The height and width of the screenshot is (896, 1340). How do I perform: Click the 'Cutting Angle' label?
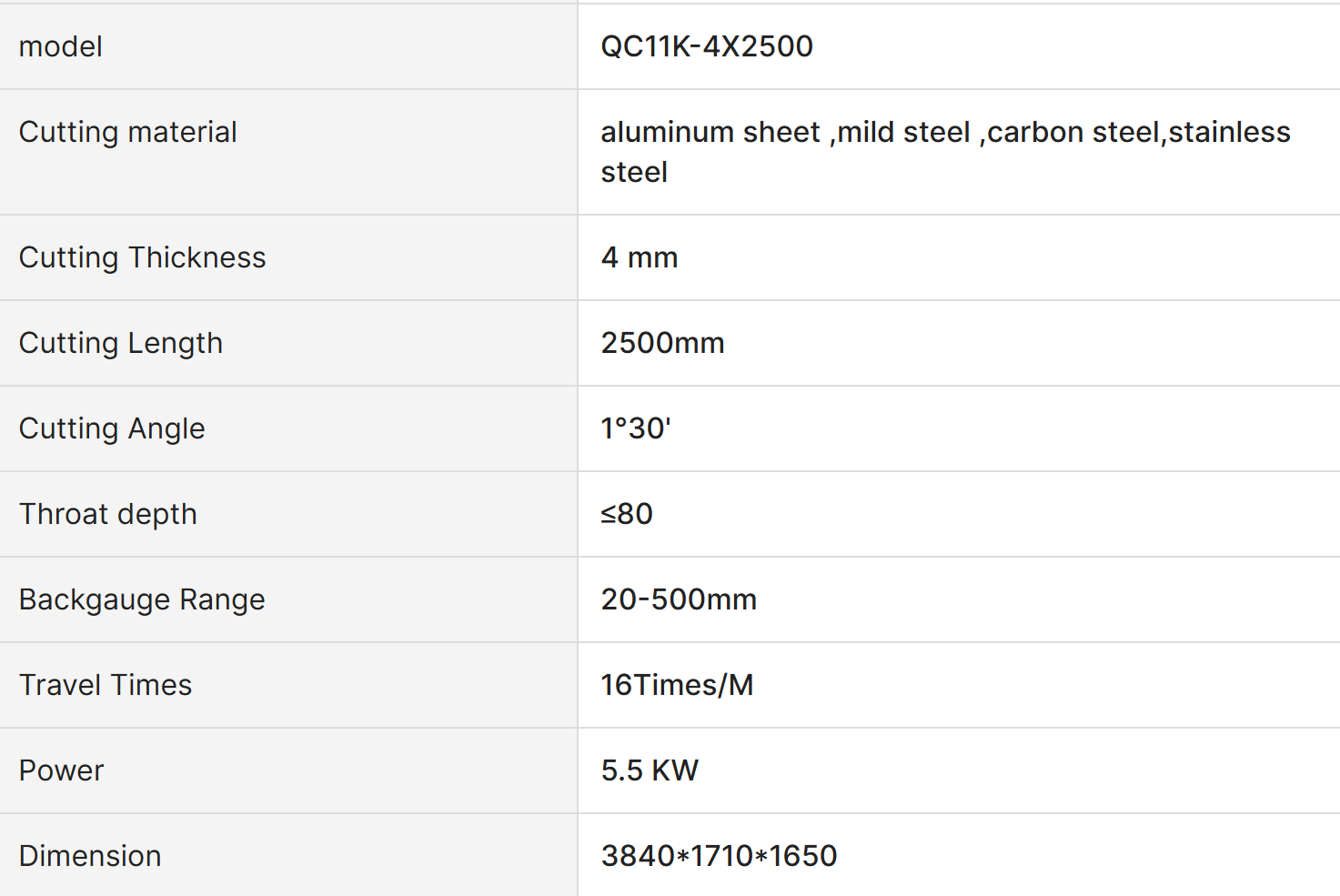click(x=112, y=428)
